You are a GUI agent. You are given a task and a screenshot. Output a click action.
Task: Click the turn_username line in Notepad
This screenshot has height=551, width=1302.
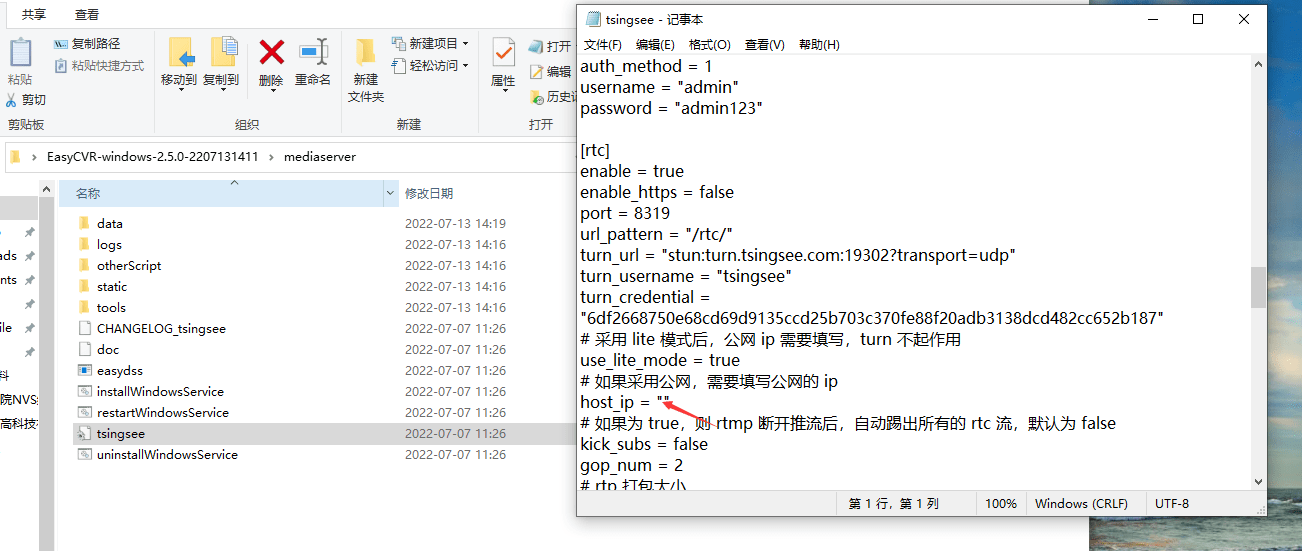686,276
